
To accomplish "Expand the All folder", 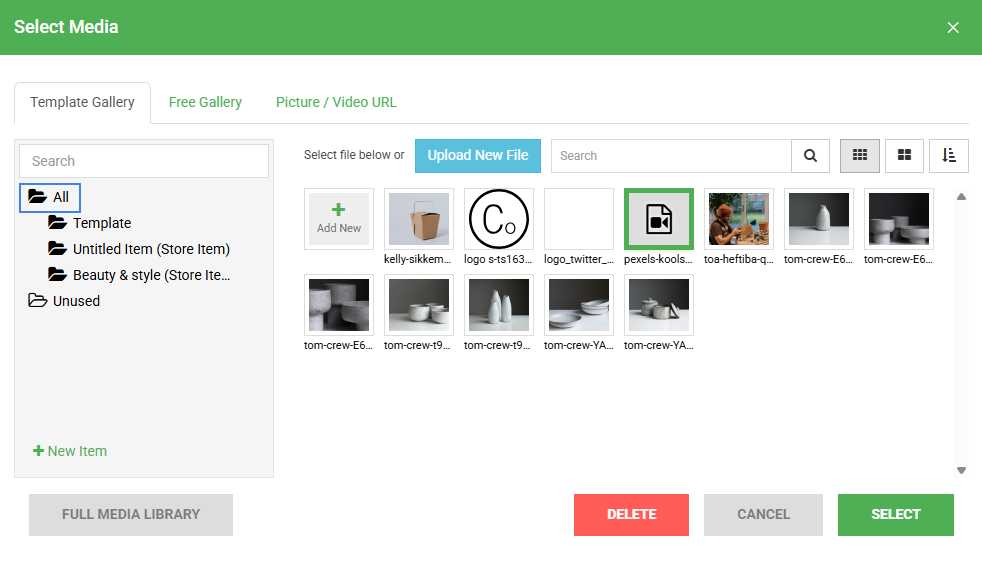I will pos(50,197).
